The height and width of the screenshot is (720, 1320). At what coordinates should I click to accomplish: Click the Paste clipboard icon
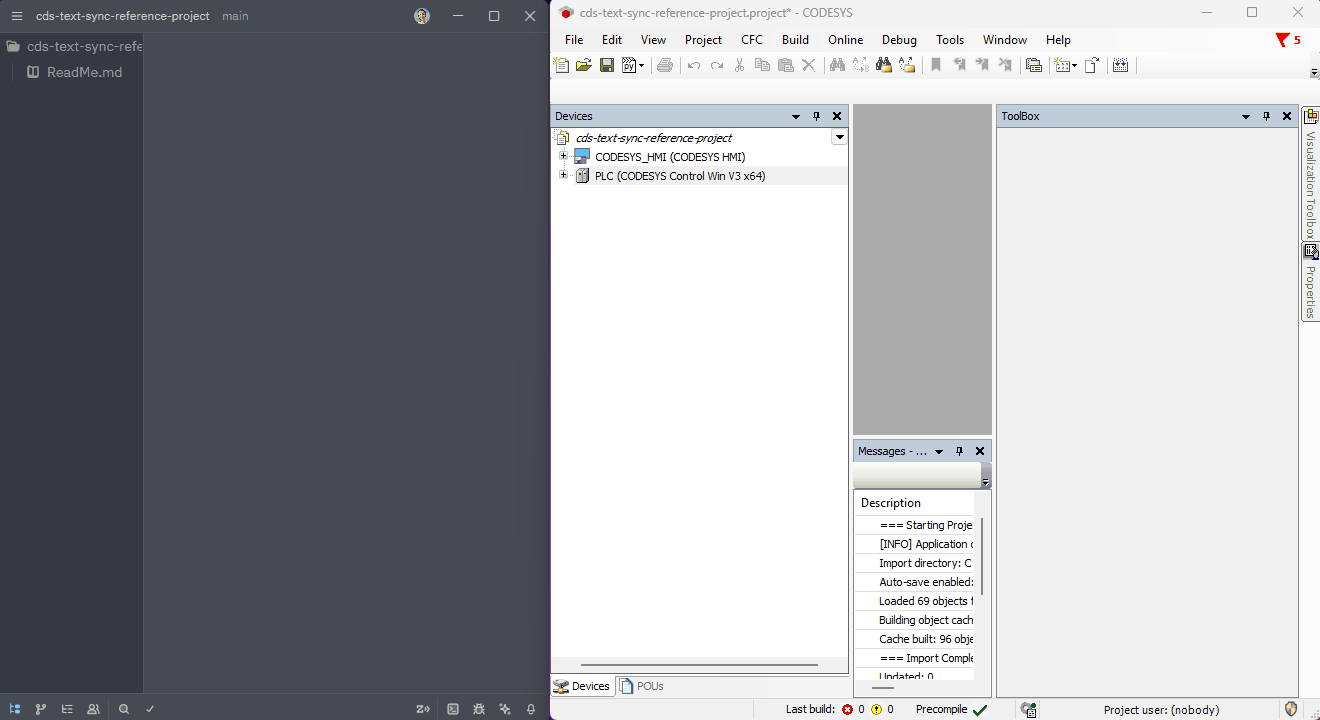point(785,65)
